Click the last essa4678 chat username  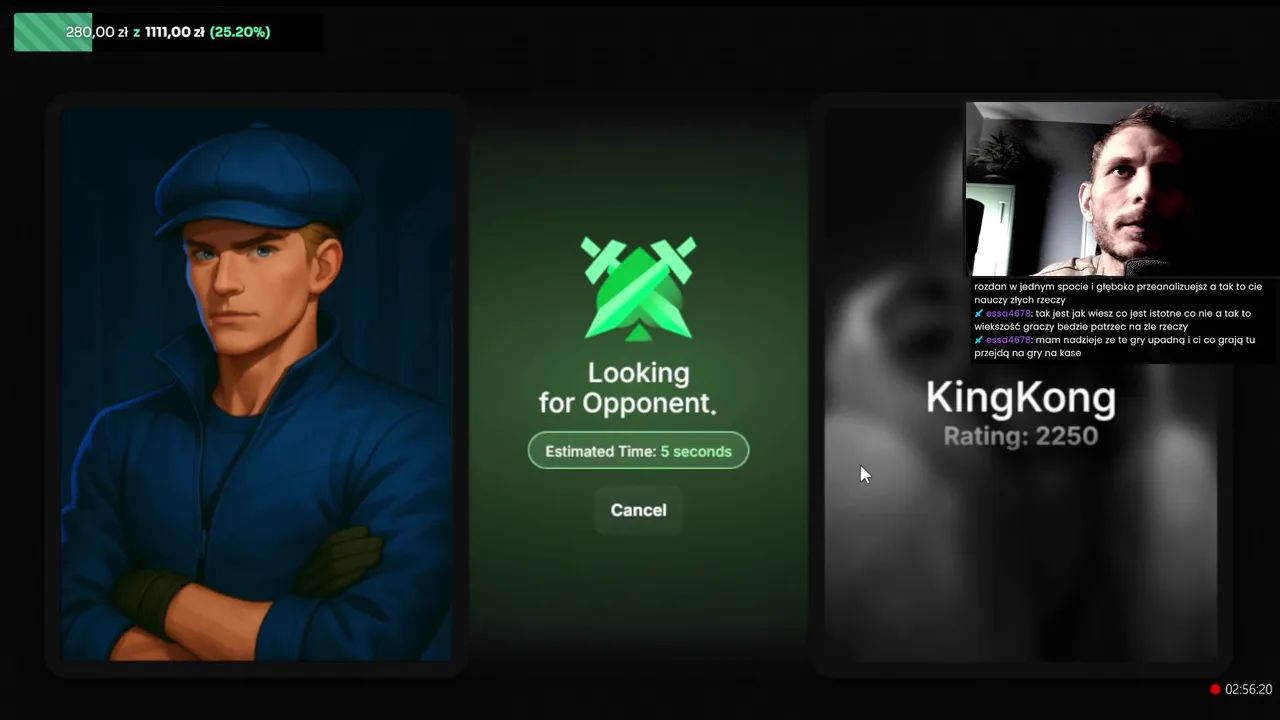[x=1008, y=340]
